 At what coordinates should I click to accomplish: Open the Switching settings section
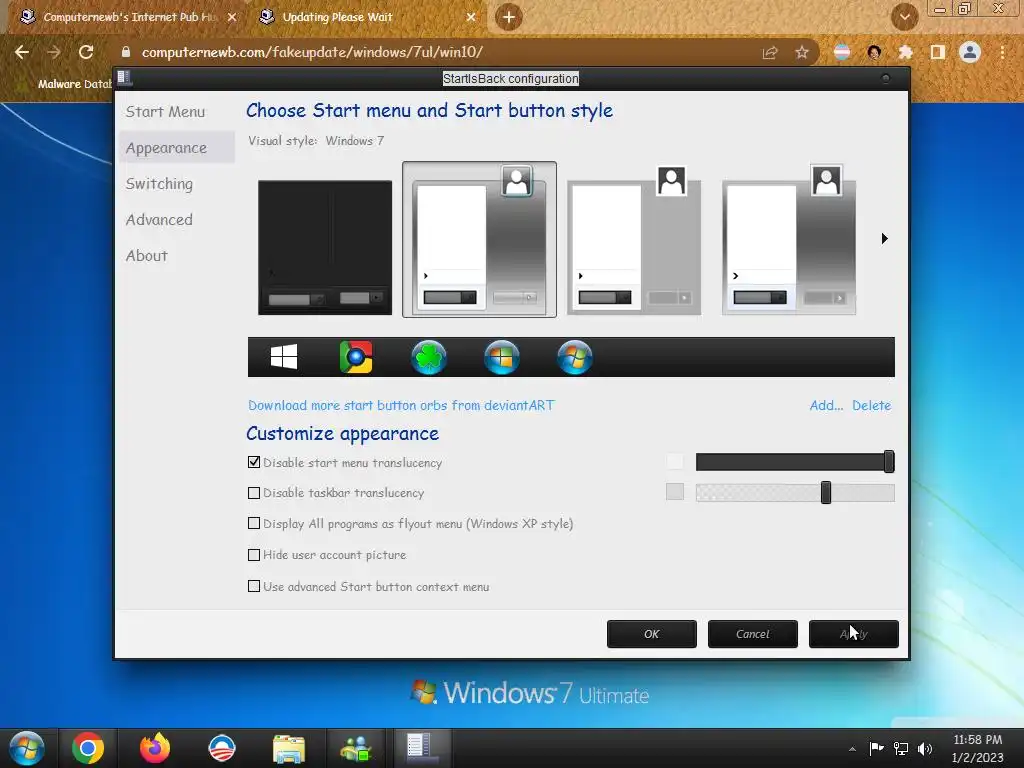(x=159, y=184)
